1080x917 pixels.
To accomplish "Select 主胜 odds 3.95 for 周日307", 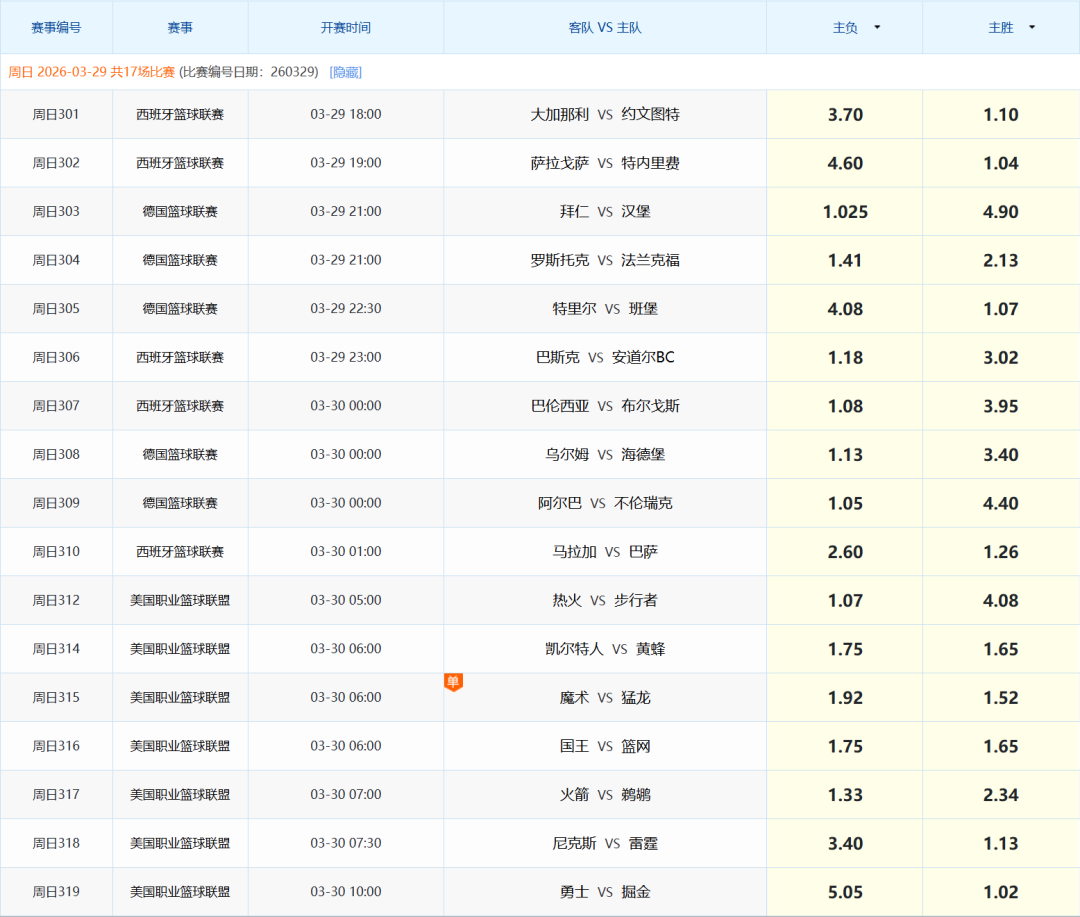I will (x=1001, y=406).
